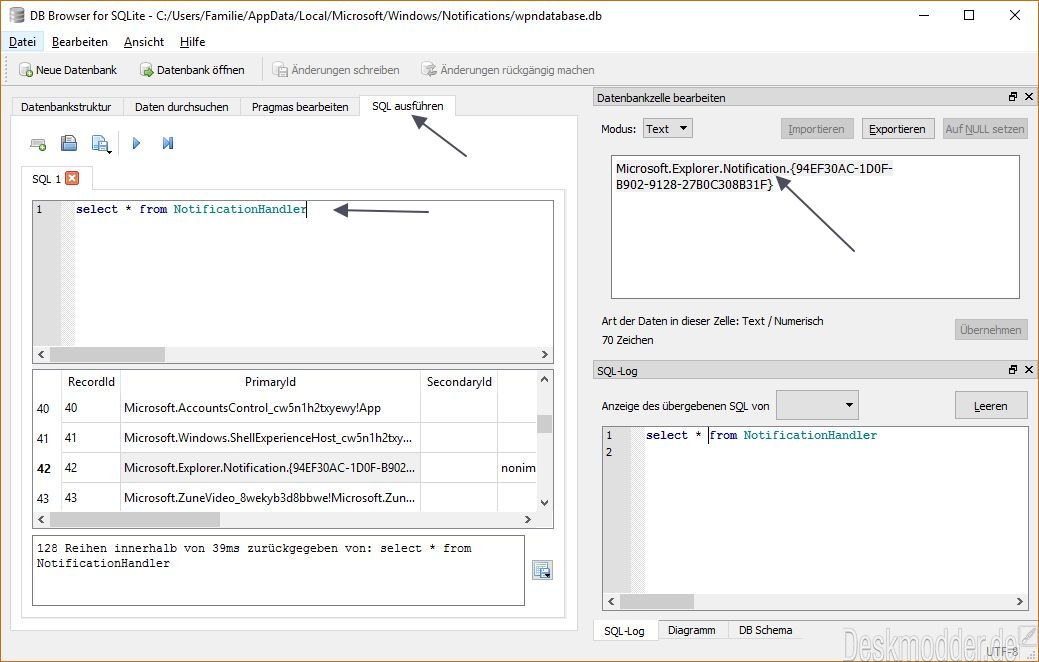Click the SQL-Log scroll left arrow

click(611, 602)
